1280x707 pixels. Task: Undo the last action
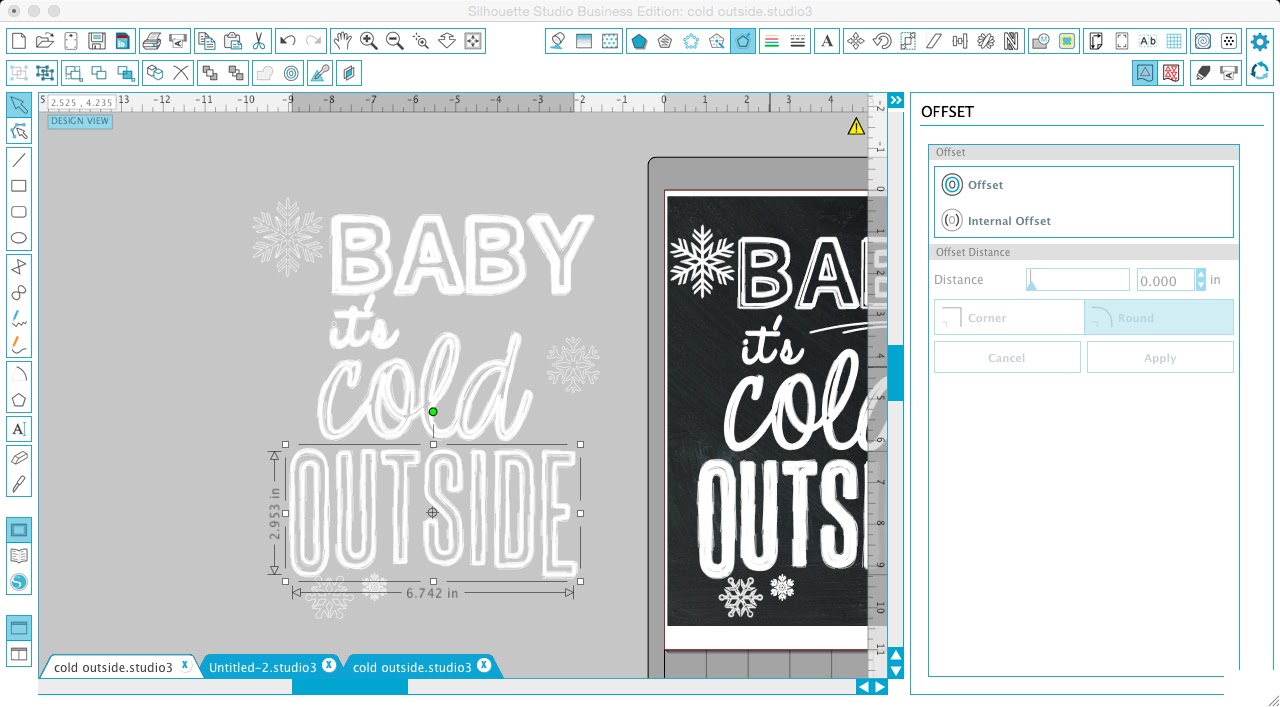pos(288,41)
